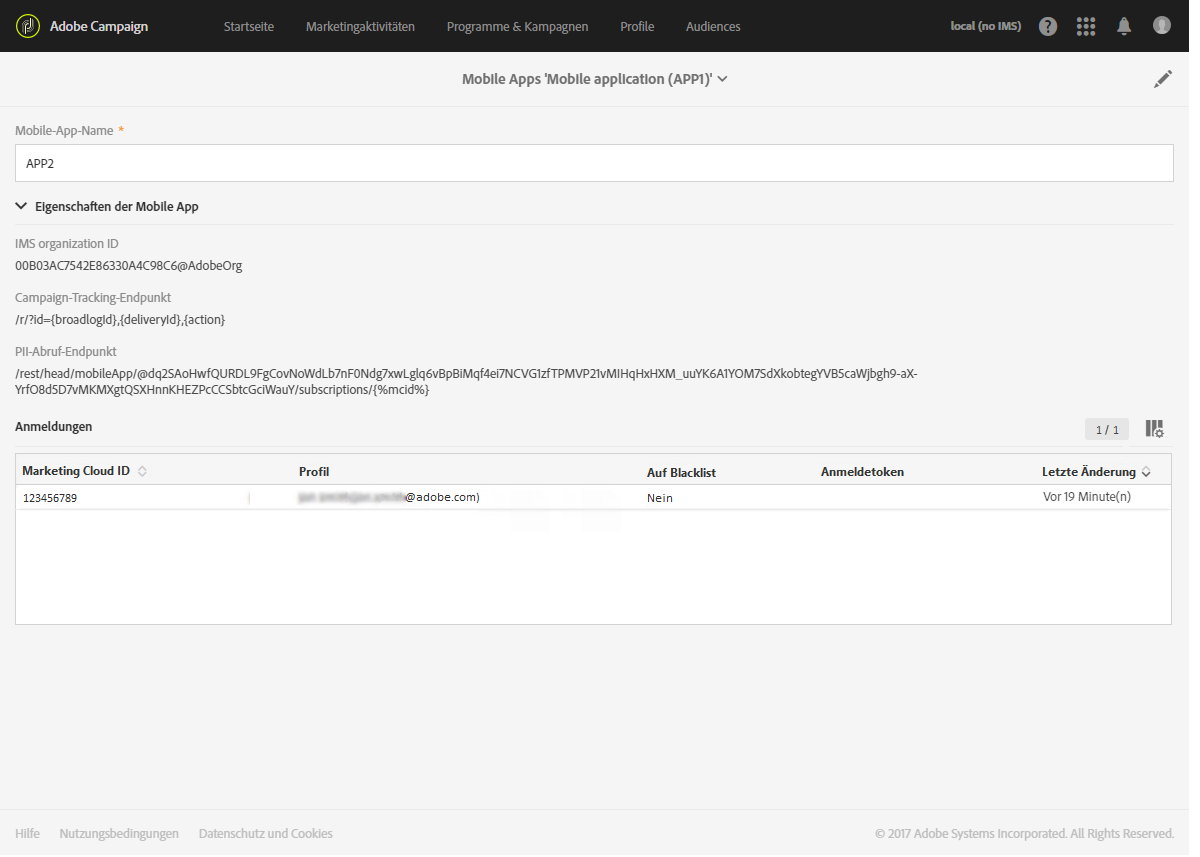The image size is (1200, 857).
Task: Click the PII-Abruf-Endpunkt URL value
Action: click(x=466, y=382)
